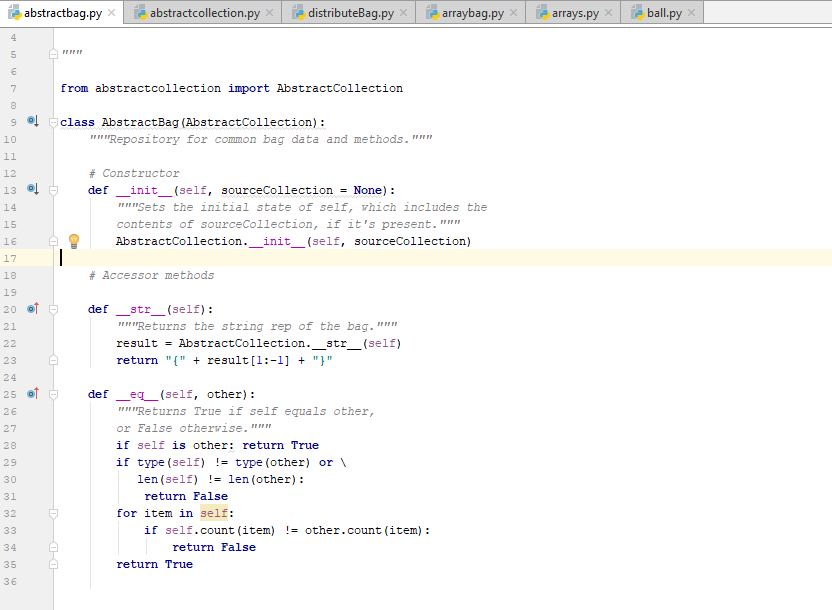
Task: Click the overriding-method arrow beside __str__
Action: tap(32, 308)
